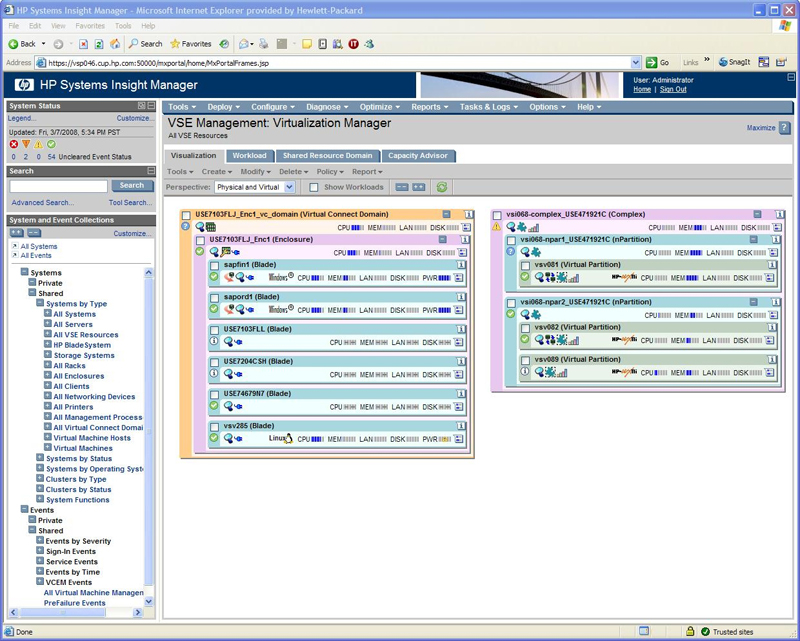Switch to the Shared Resource Domain tab
The image size is (800, 641).
click(328, 156)
